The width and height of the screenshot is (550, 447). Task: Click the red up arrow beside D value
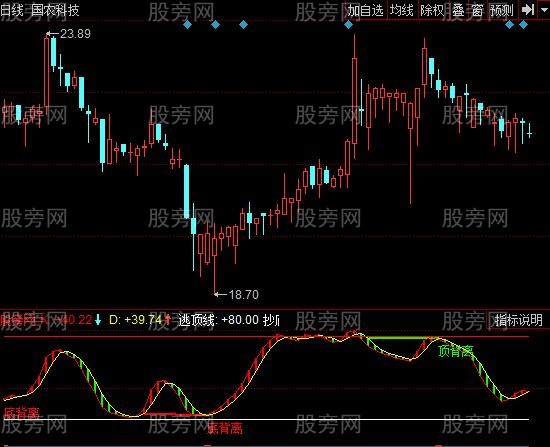pyautogui.click(x=168, y=319)
